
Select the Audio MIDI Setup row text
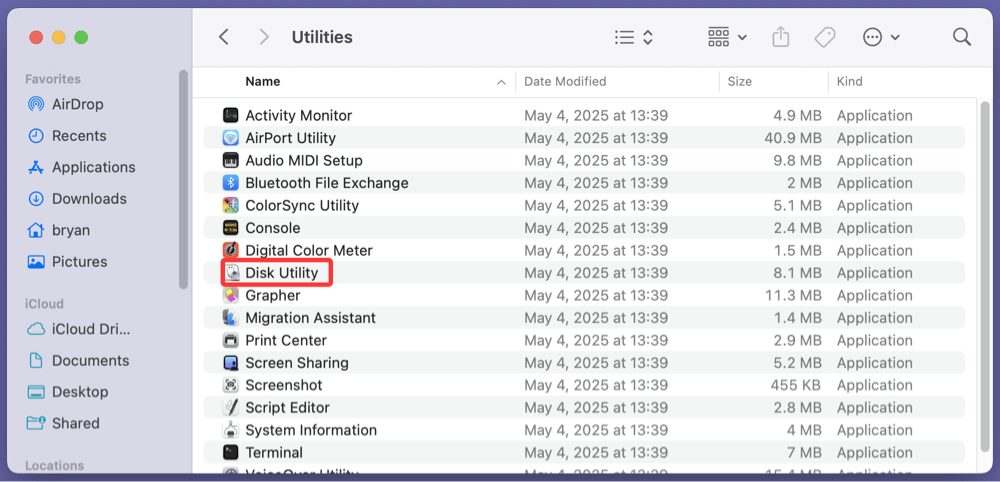tap(304, 160)
